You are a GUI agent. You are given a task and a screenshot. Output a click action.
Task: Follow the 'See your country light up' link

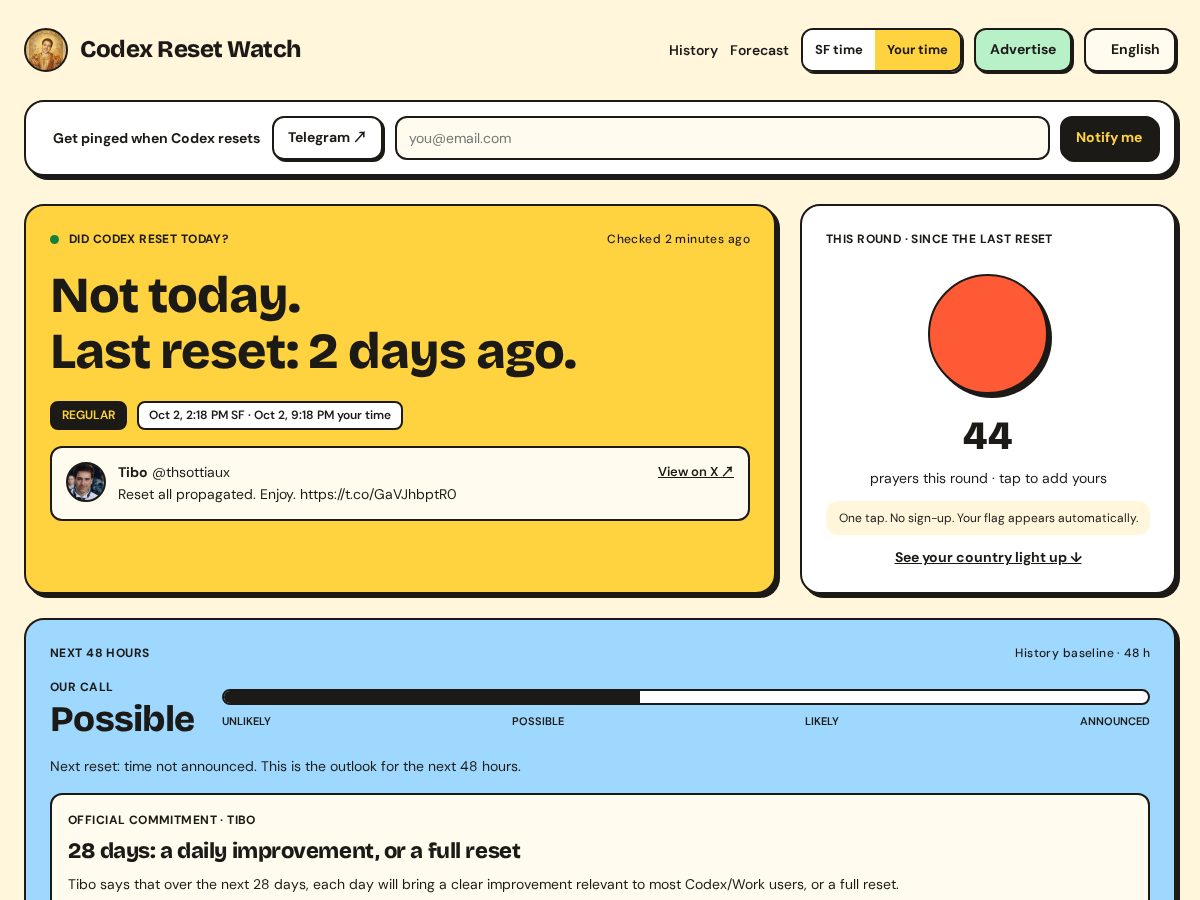[x=988, y=557]
